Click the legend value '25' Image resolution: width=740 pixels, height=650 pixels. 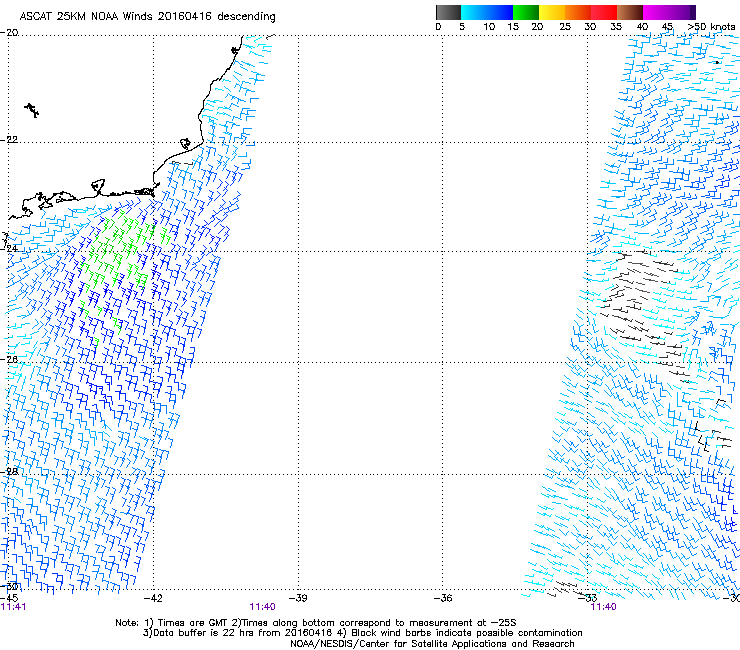[x=565, y=27]
